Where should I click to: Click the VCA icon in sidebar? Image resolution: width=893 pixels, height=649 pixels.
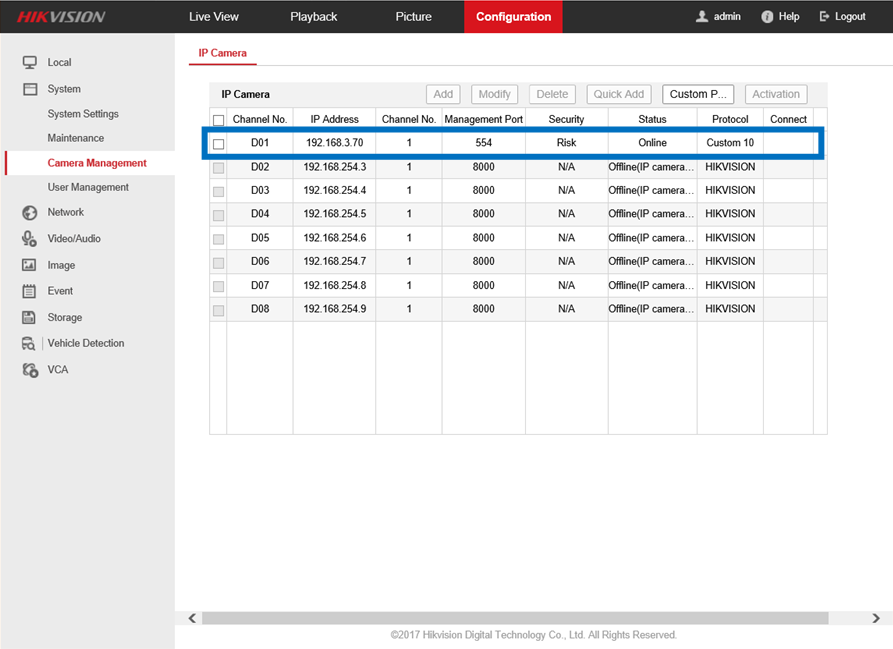click(29, 369)
